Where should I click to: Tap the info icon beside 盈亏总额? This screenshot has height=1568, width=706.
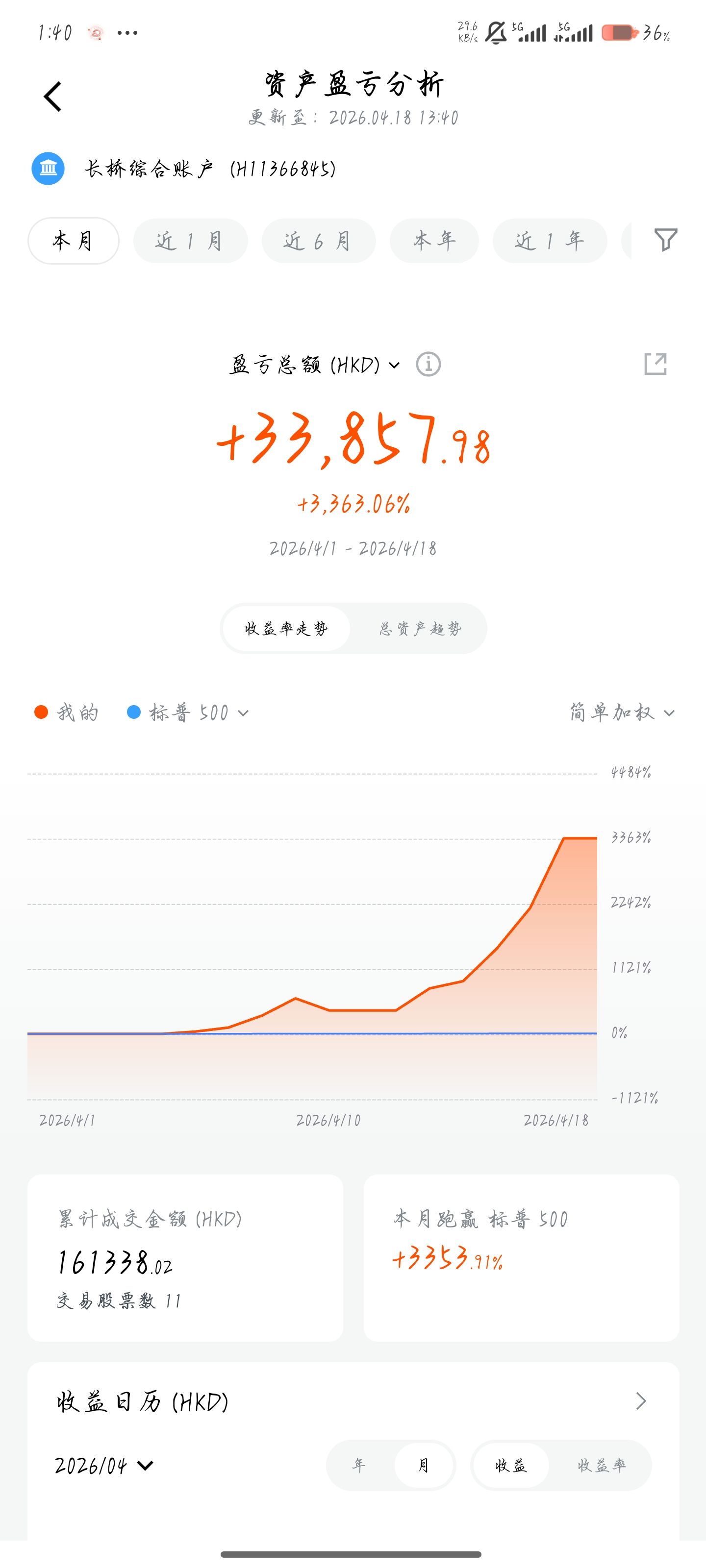(x=428, y=365)
